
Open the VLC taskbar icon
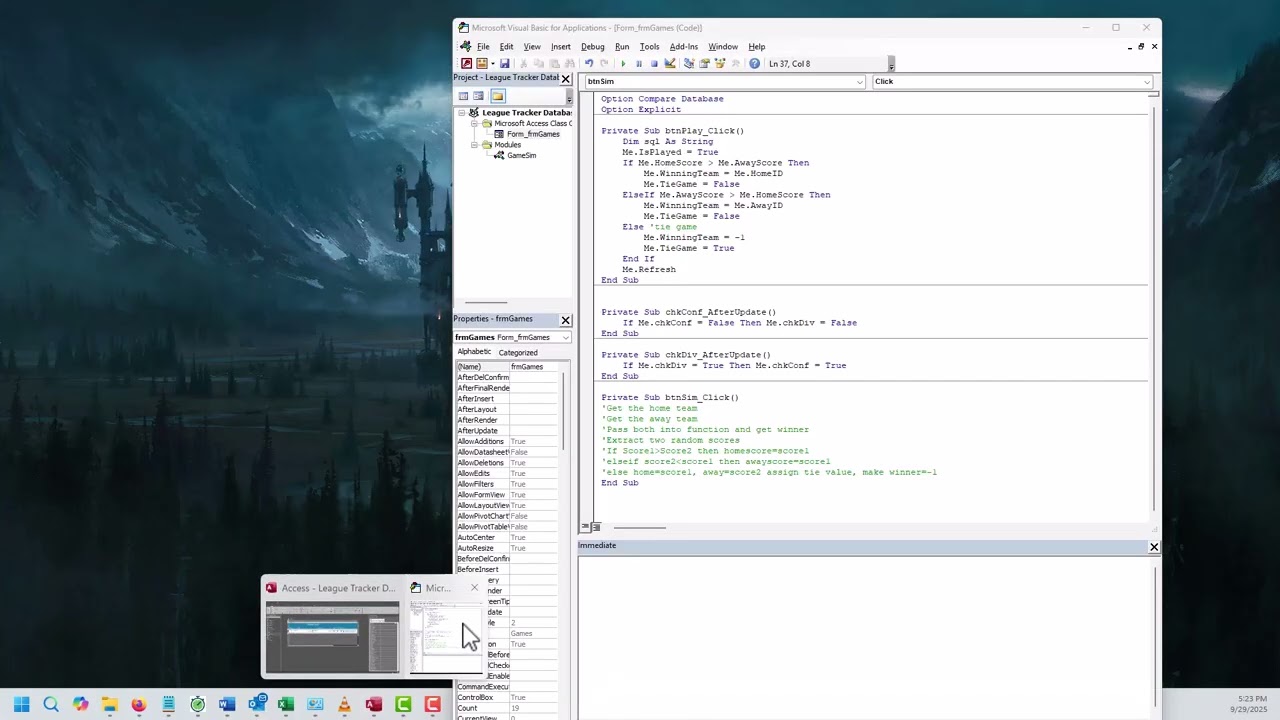[344, 705]
